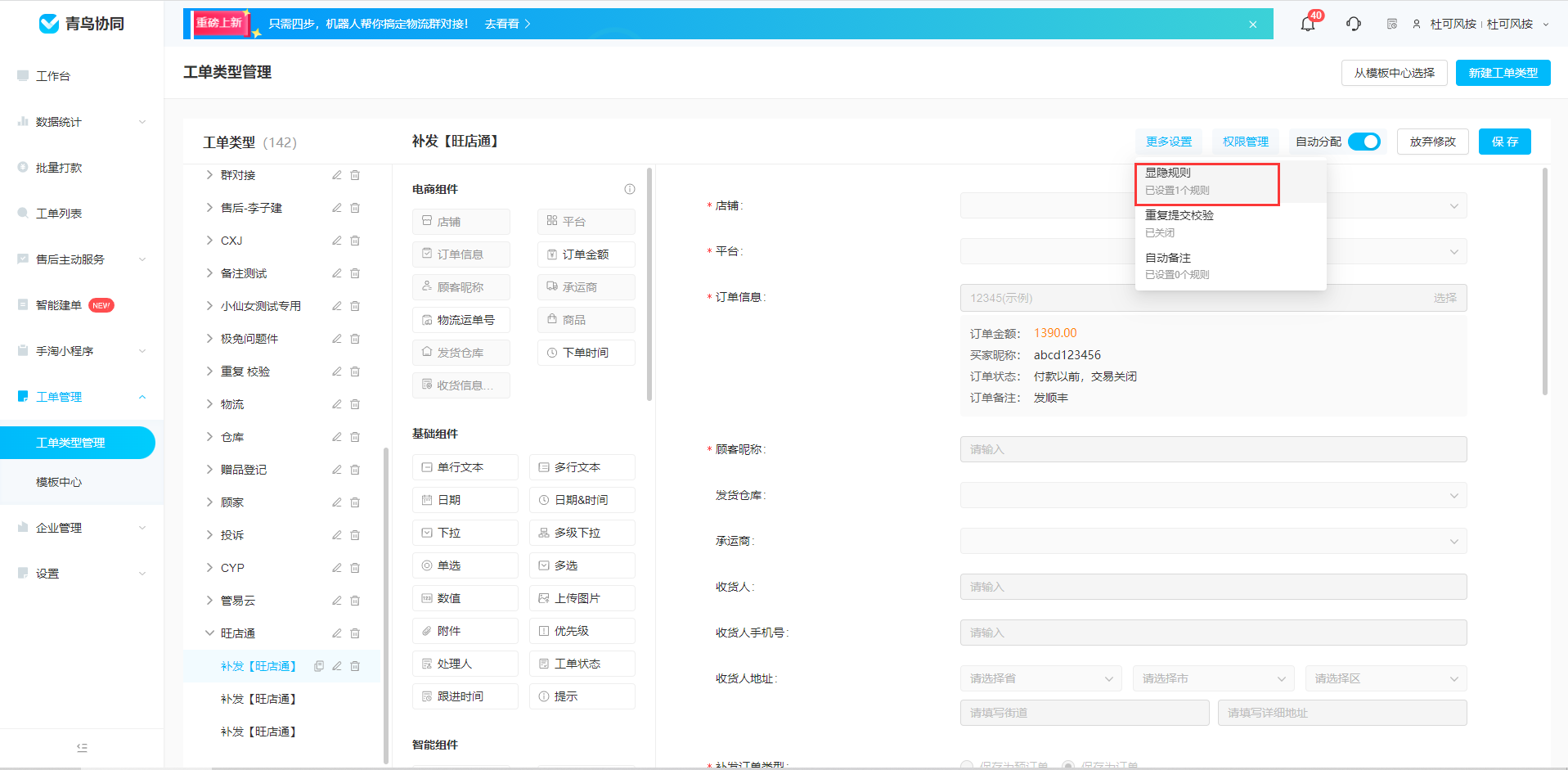Click the edit pencil for 群对接
Viewport: 1568px width, 770px height.
(x=336, y=175)
